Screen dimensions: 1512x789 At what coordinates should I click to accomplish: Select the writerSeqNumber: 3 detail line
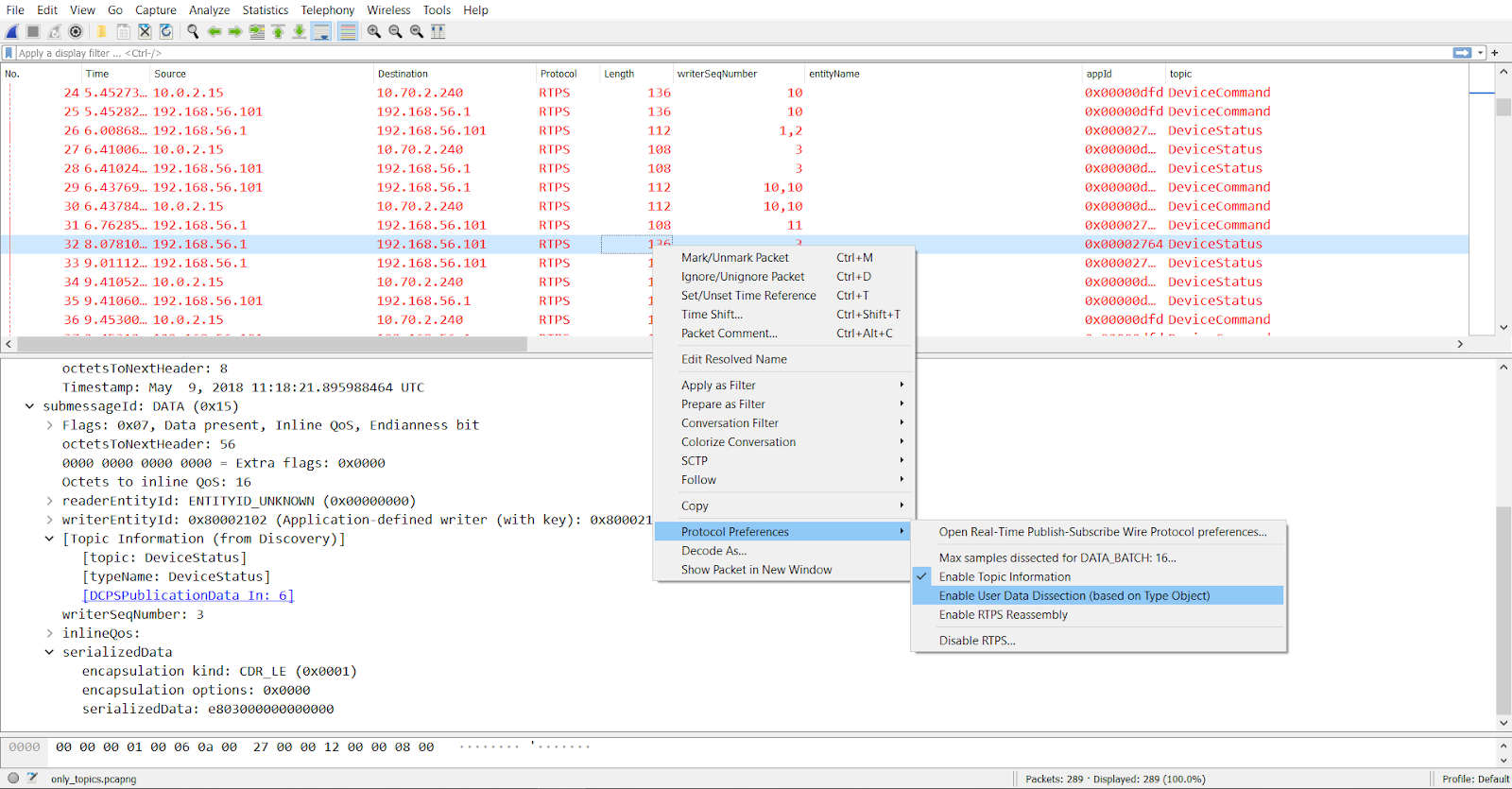tap(132, 614)
